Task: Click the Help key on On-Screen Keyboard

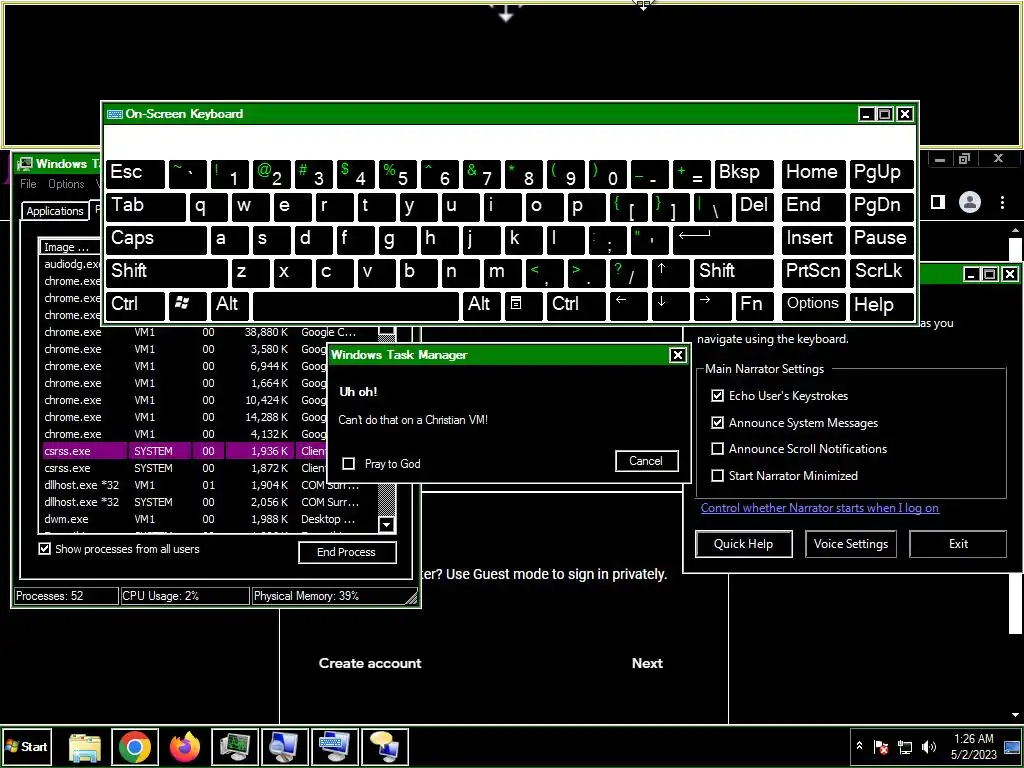Action: point(881,305)
